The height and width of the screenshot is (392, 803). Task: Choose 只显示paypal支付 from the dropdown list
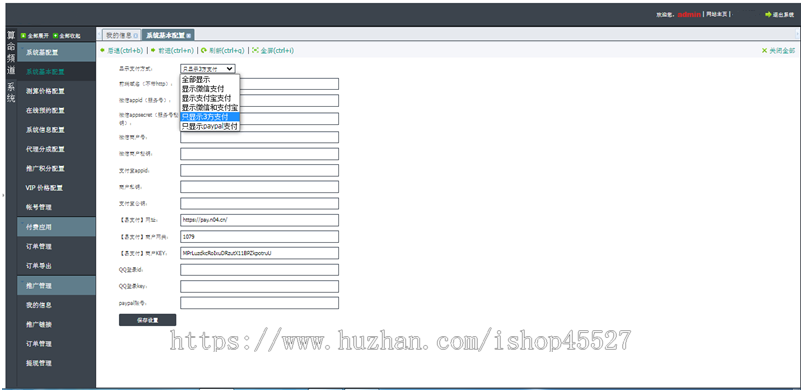coord(209,126)
